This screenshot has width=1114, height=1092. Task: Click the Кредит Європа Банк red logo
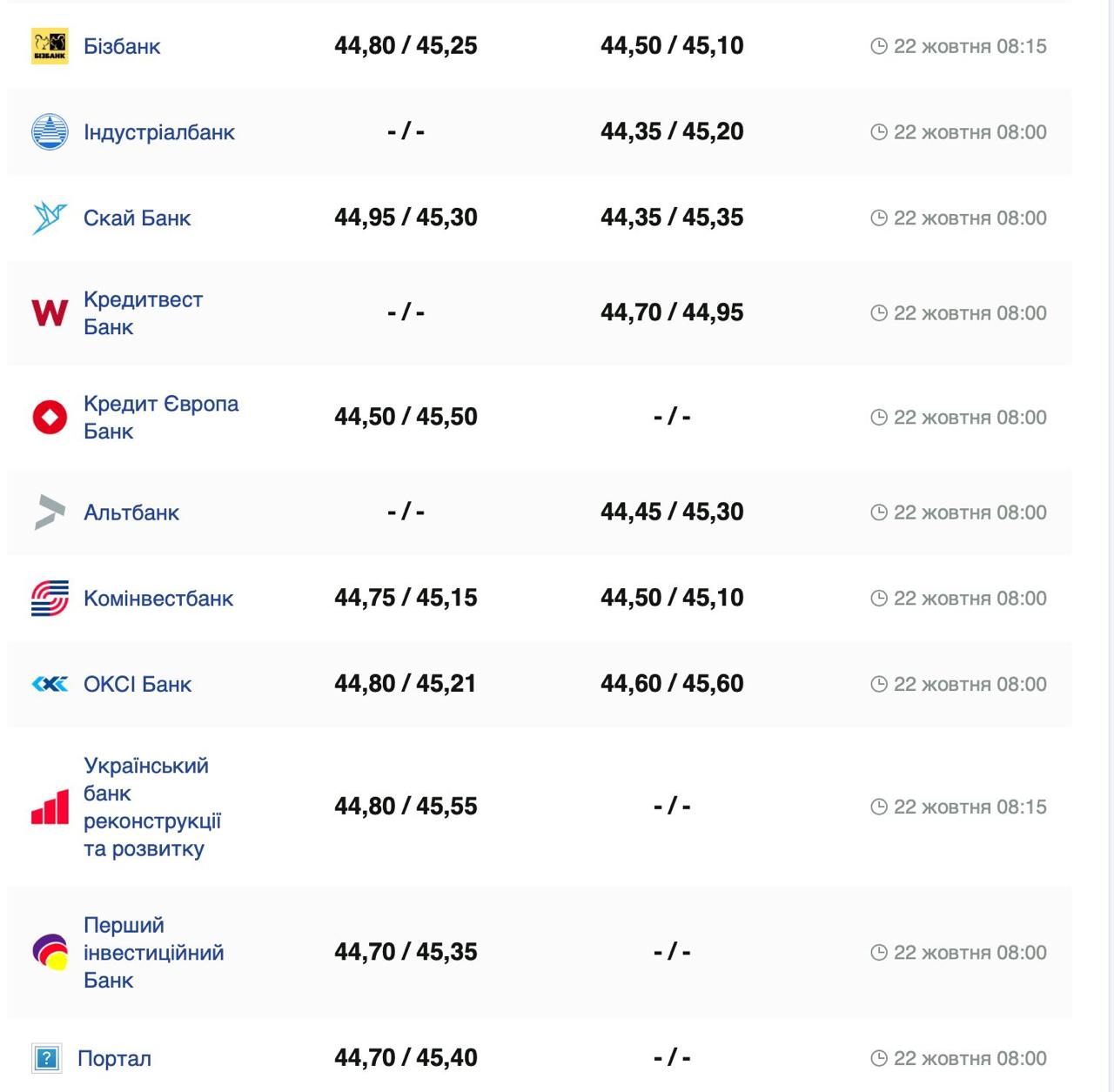tap(50, 417)
